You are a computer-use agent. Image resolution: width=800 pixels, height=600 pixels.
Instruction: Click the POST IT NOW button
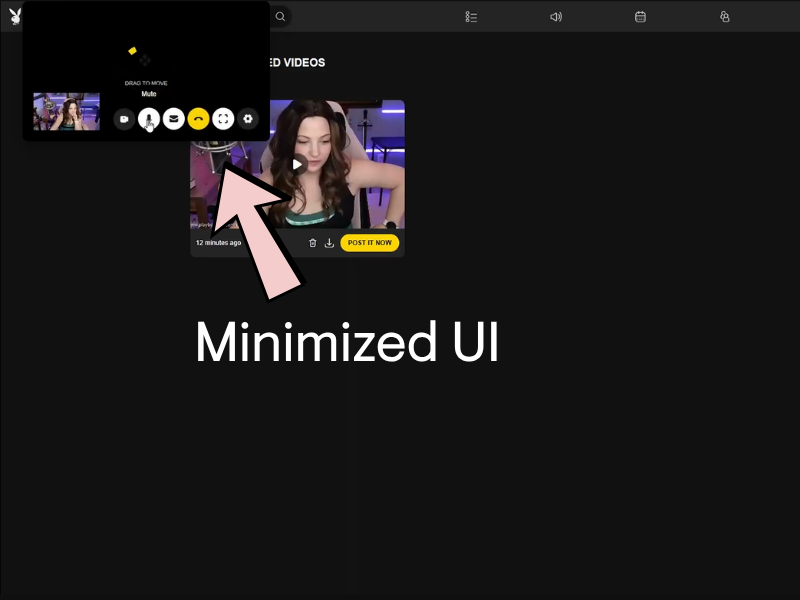[x=370, y=243]
